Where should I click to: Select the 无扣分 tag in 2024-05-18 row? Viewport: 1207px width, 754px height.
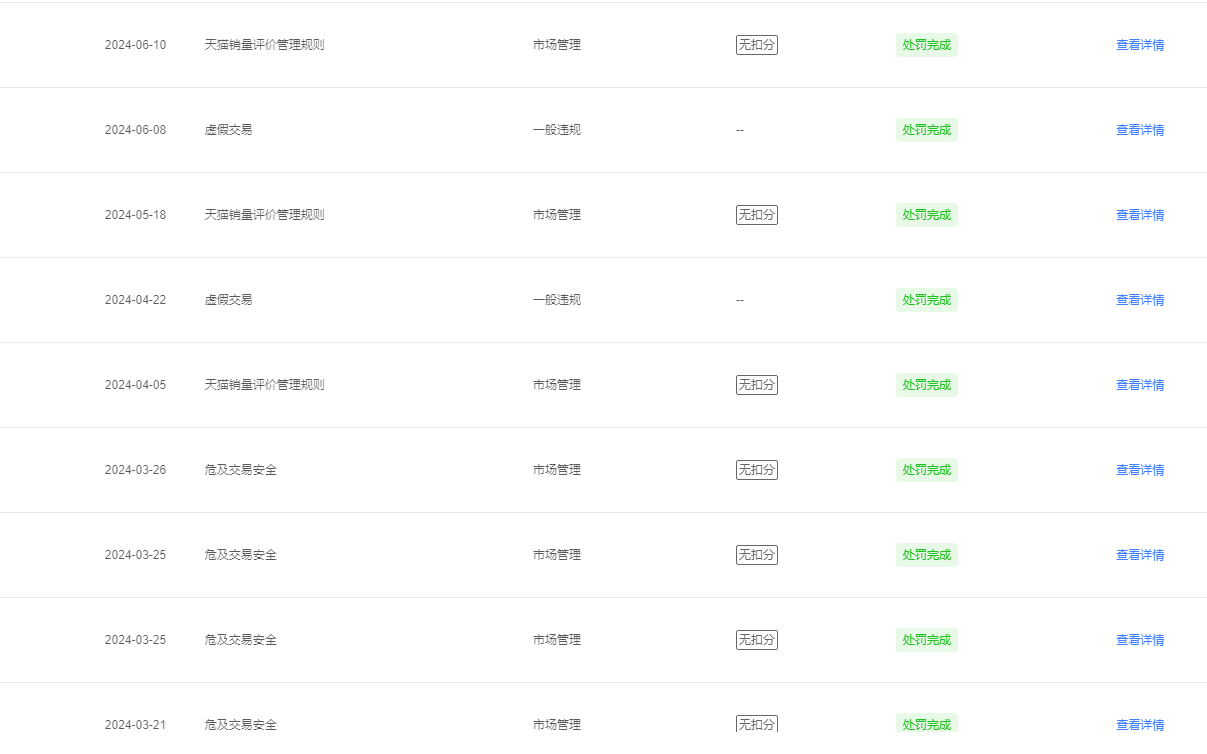(757, 215)
